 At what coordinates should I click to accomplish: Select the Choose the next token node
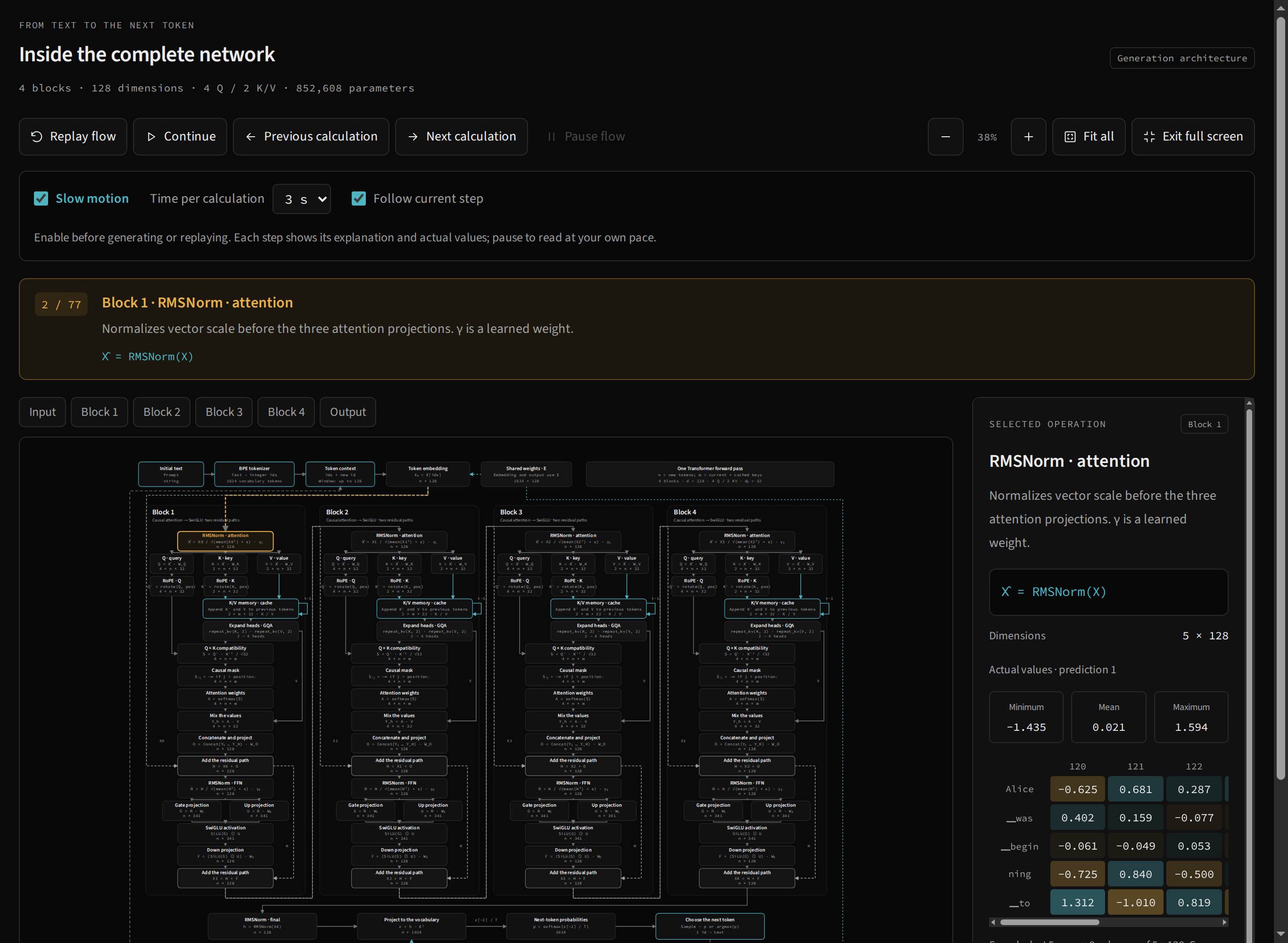click(710, 926)
